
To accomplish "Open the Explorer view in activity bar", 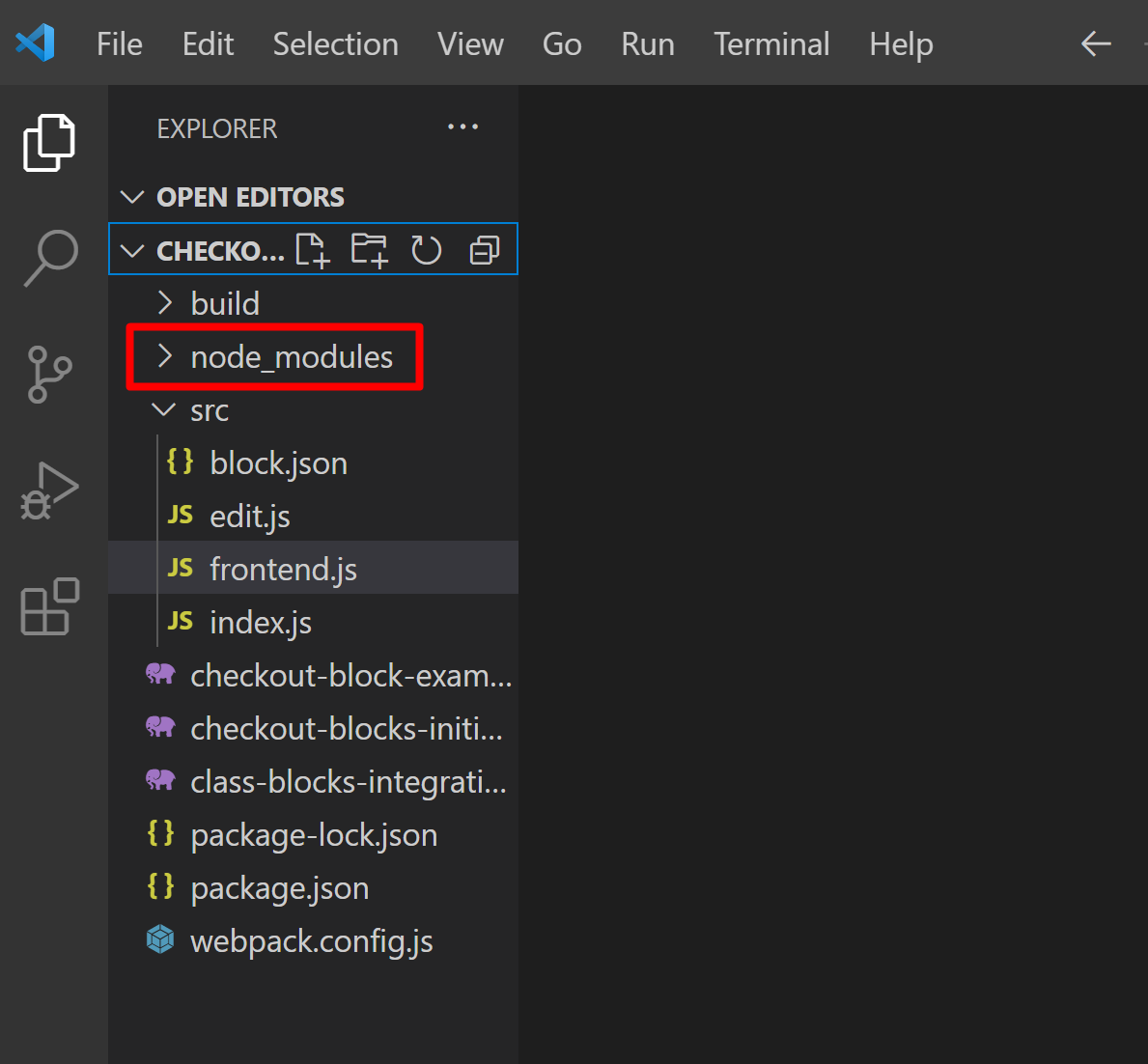I will (x=49, y=143).
